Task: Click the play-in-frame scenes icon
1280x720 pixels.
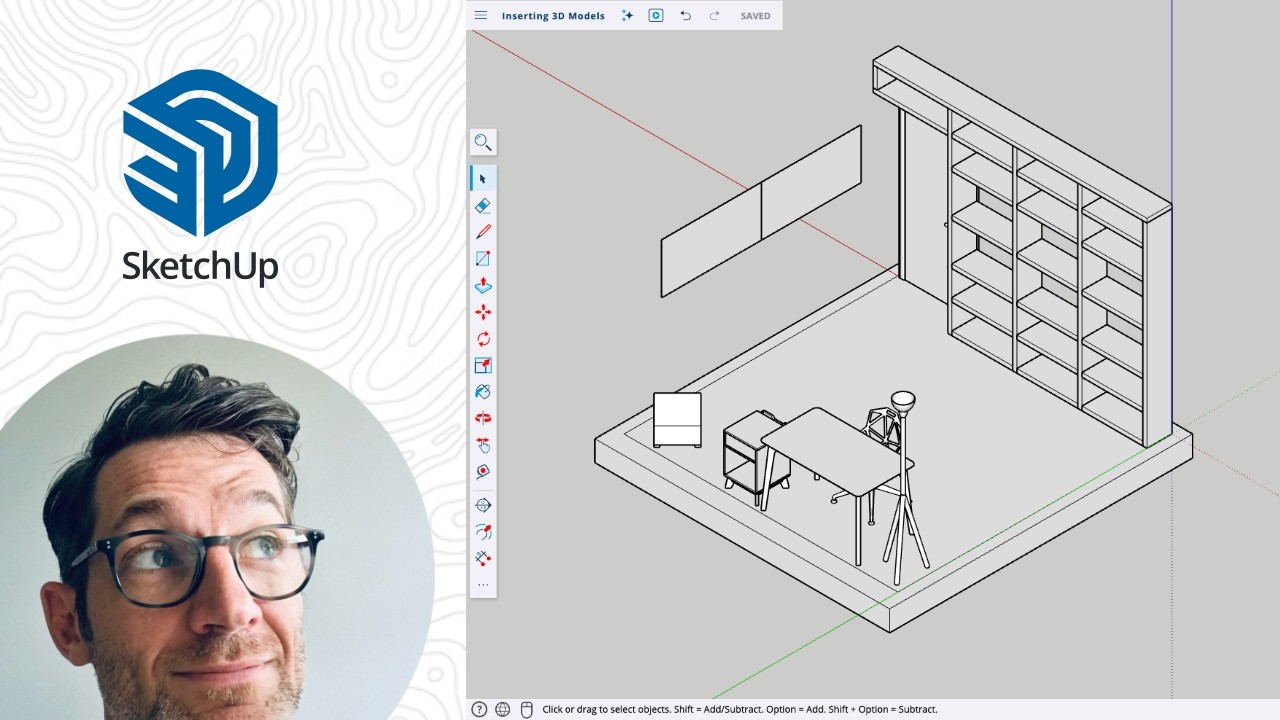Action: point(656,15)
